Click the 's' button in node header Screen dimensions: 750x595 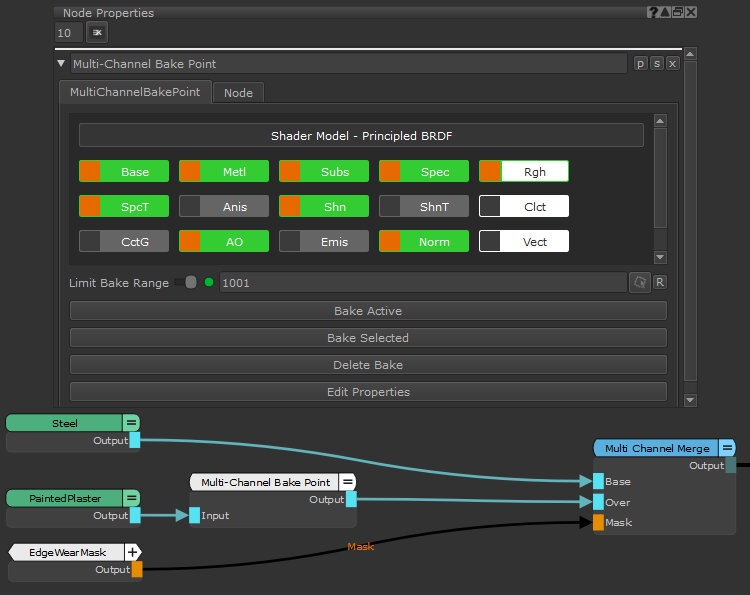tap(657, 64)
